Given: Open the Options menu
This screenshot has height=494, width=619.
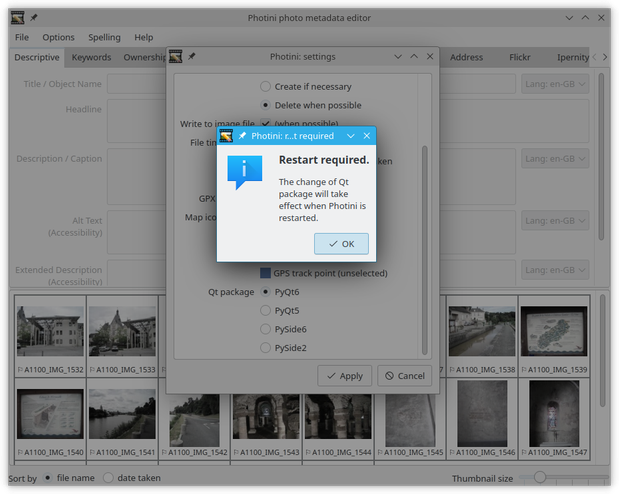Looking at the screenshot, I should point(58,37).
